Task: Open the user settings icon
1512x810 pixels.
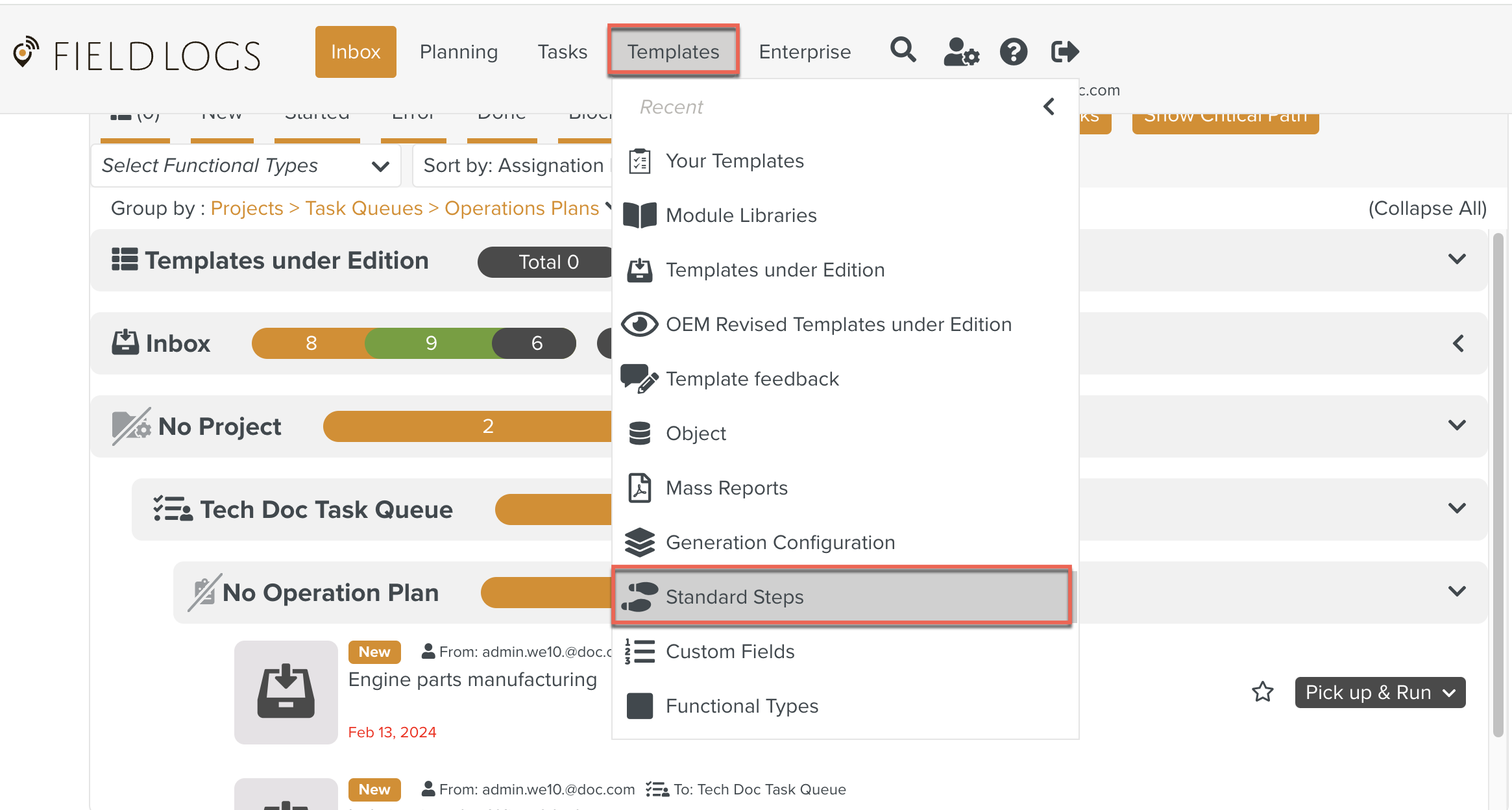Action: [960, 52]
